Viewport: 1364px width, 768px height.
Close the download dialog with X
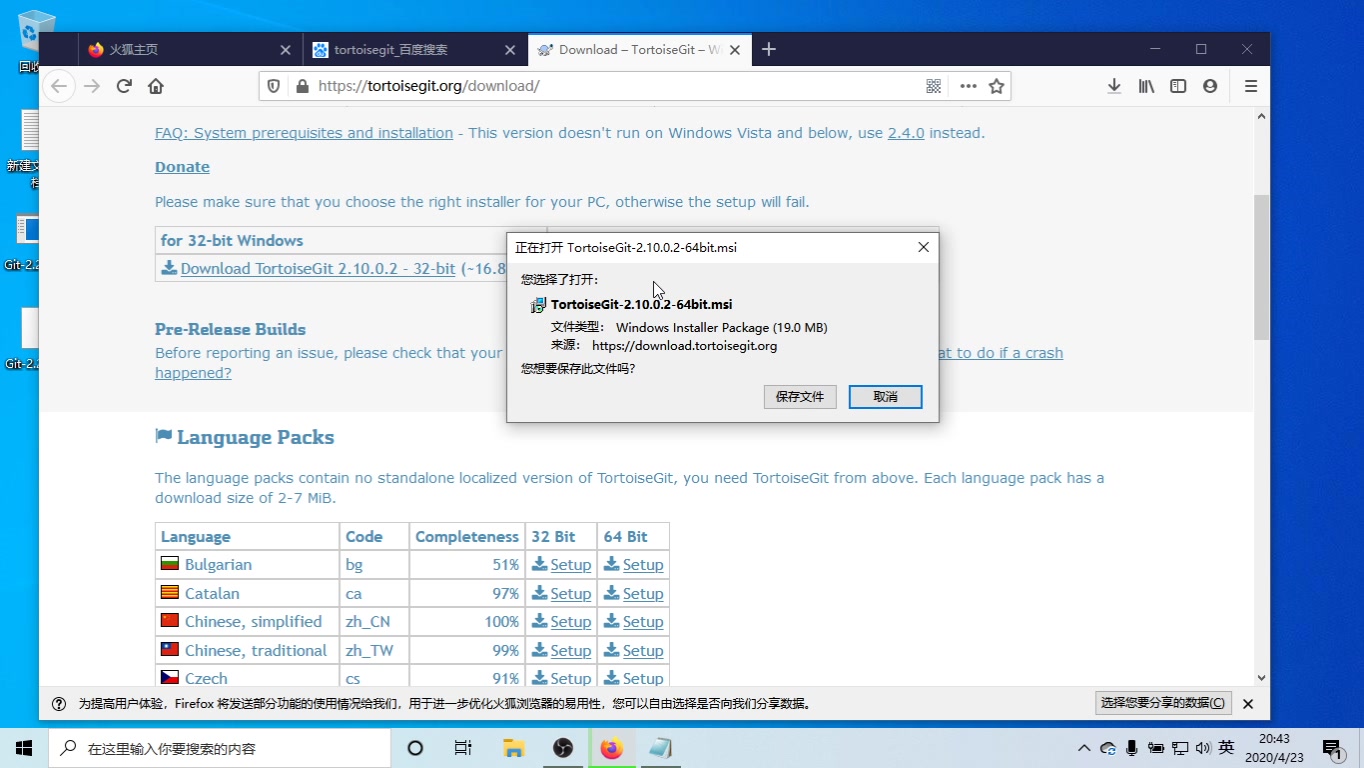(x=924, y=247)
